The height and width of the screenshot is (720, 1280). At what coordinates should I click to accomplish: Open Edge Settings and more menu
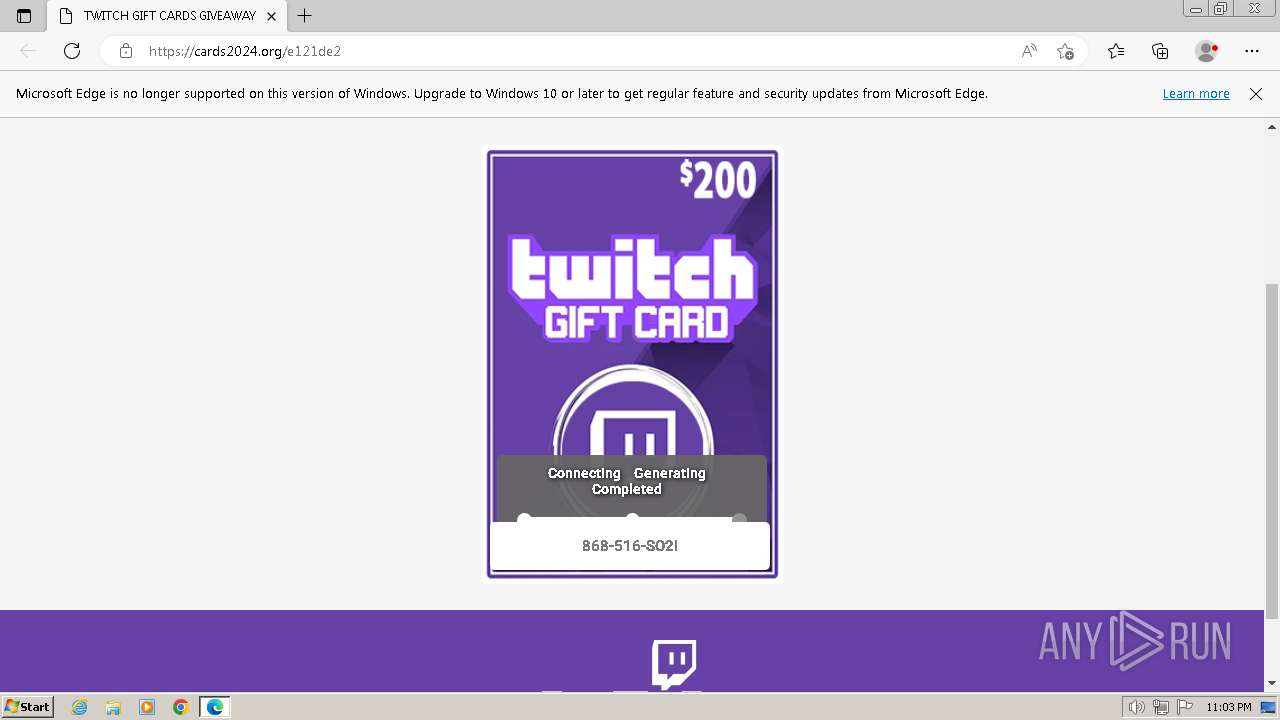point(1252,51)
